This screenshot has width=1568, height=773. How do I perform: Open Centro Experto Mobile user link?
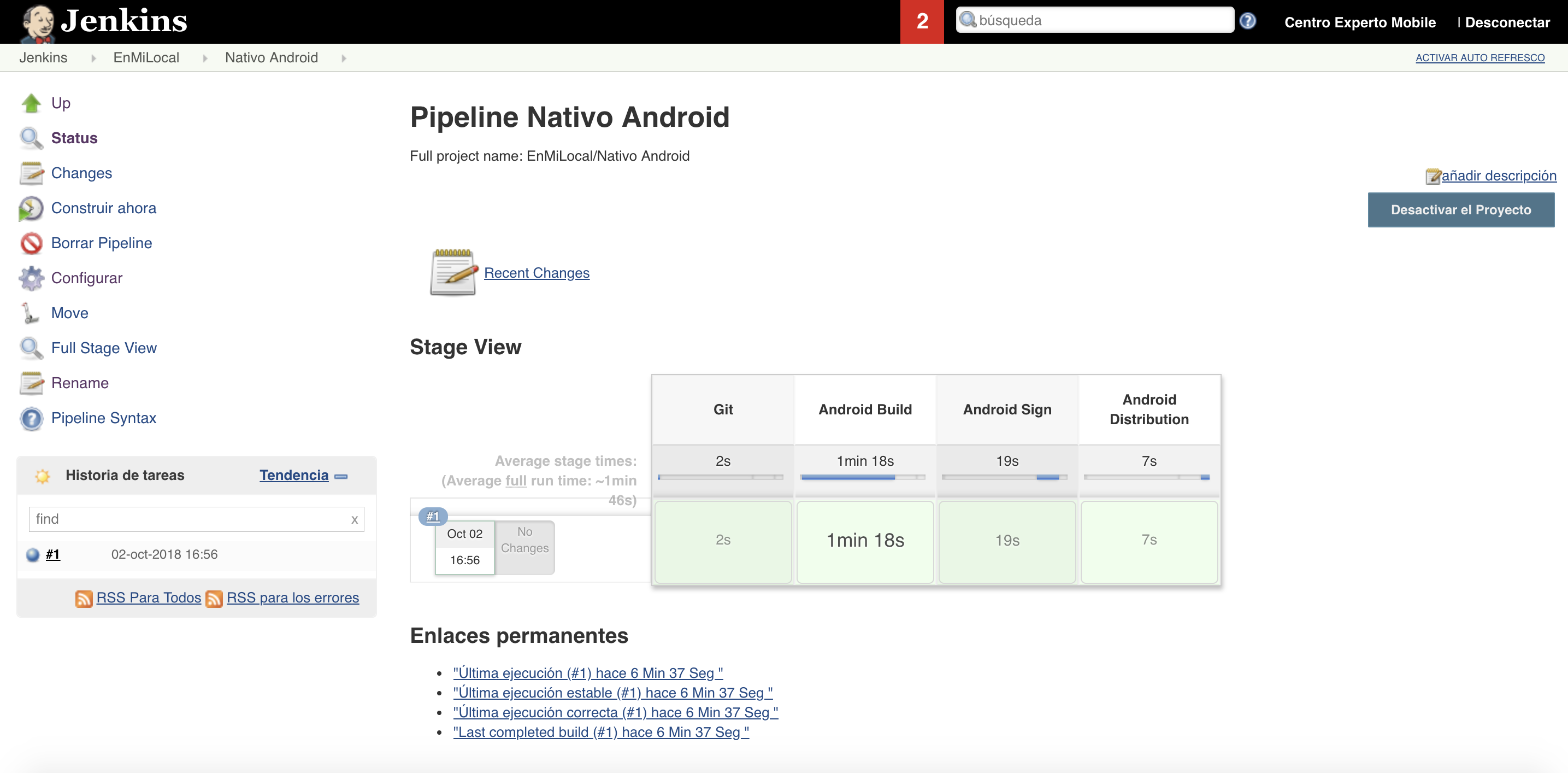pos(1360,22)
